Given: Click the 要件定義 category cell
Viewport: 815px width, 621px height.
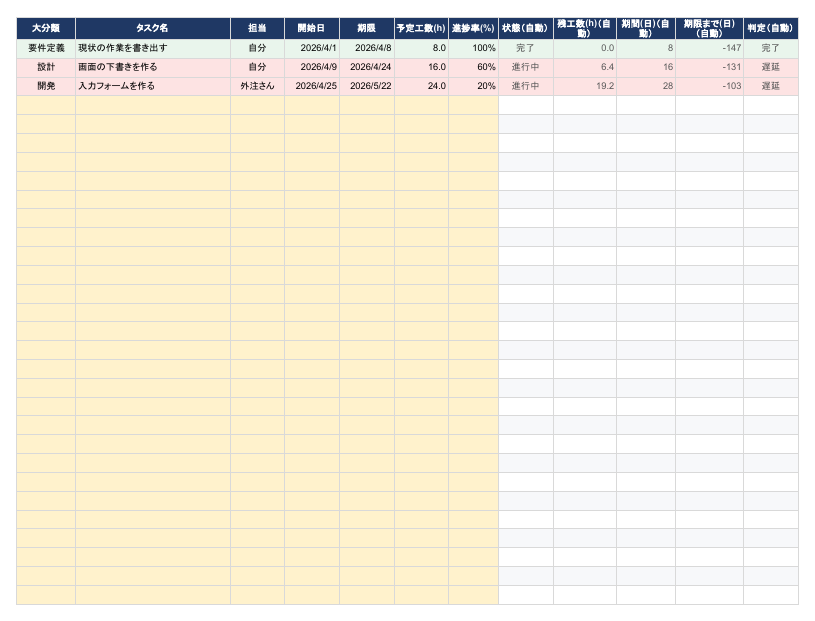Looking at the screenshot, I should 46,48.
